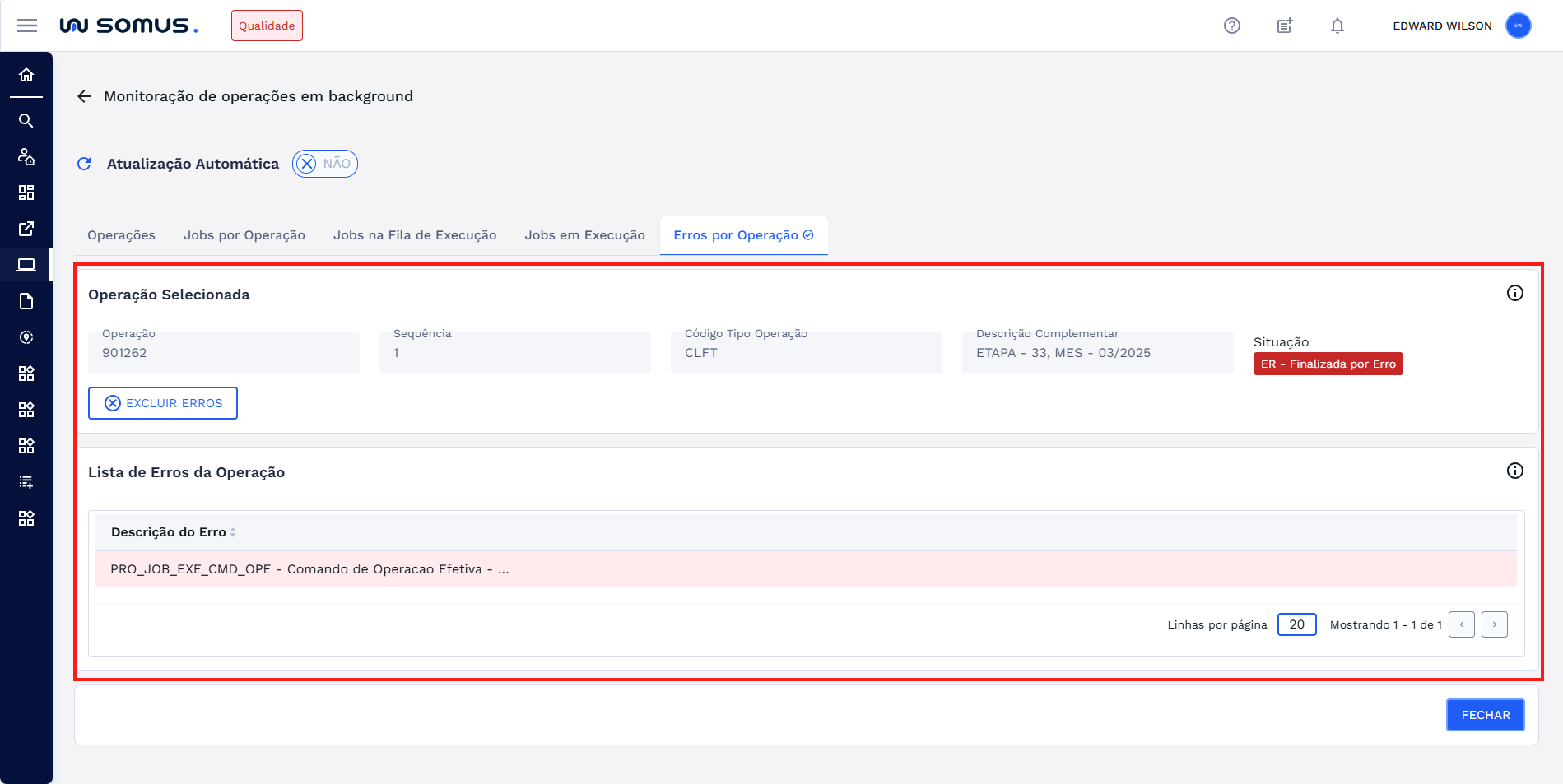Click the EXCLUIR ERROS button
This screenshot has width=1563, height=784.
(163, 403)
